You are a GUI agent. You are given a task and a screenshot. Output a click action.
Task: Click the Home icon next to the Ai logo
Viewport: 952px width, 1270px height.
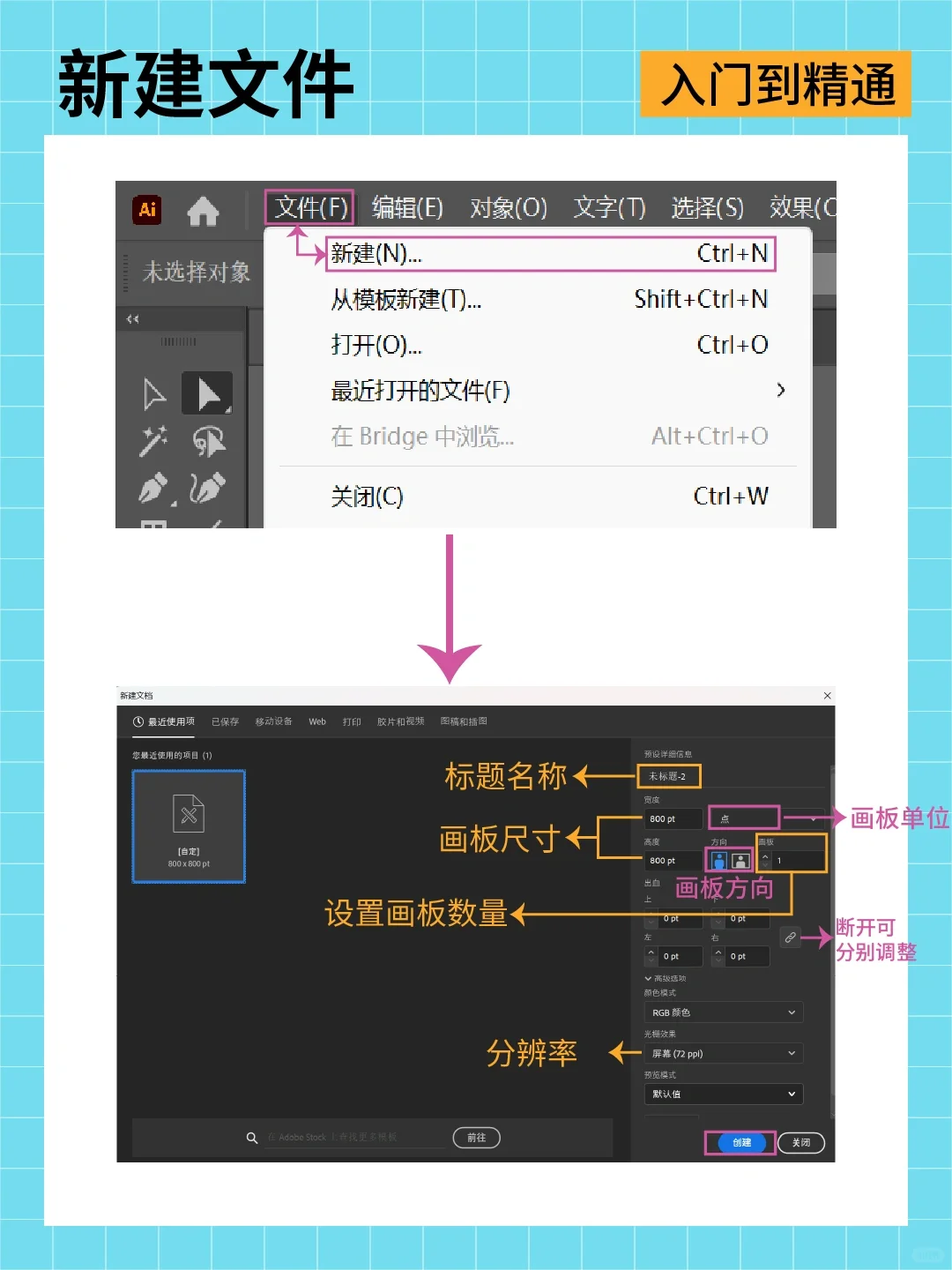[205, 211]
